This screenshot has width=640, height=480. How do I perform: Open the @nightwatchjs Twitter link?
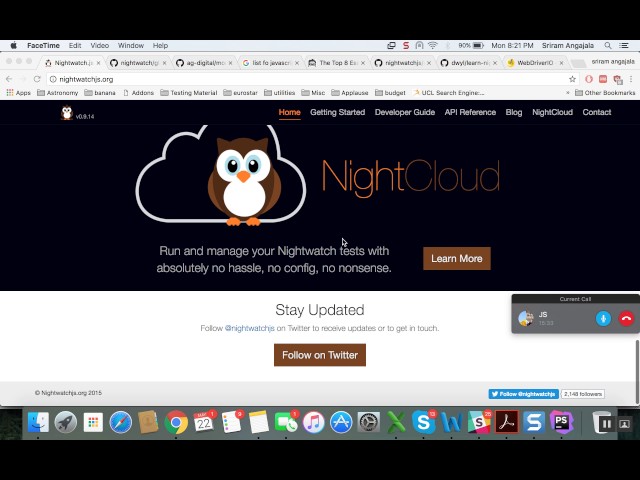click(249, 328)
